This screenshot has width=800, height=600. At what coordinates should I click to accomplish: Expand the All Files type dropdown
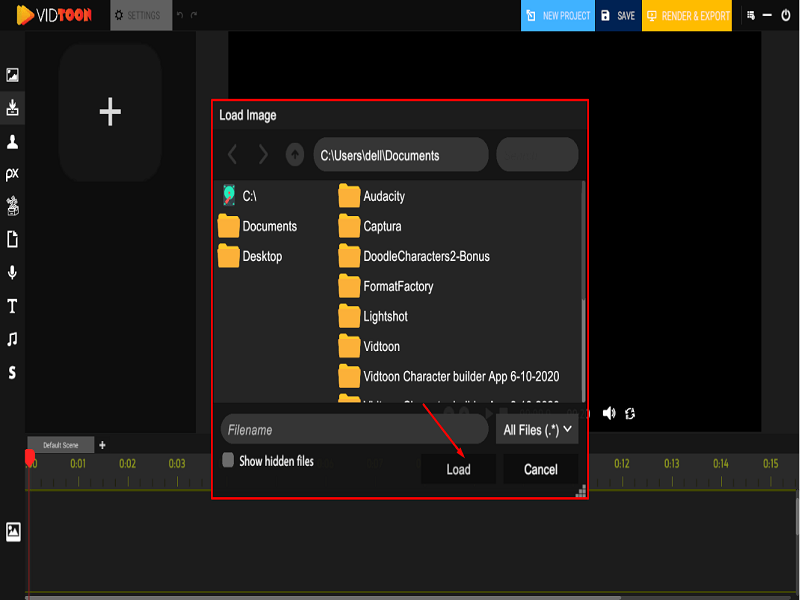pos(537,430)
